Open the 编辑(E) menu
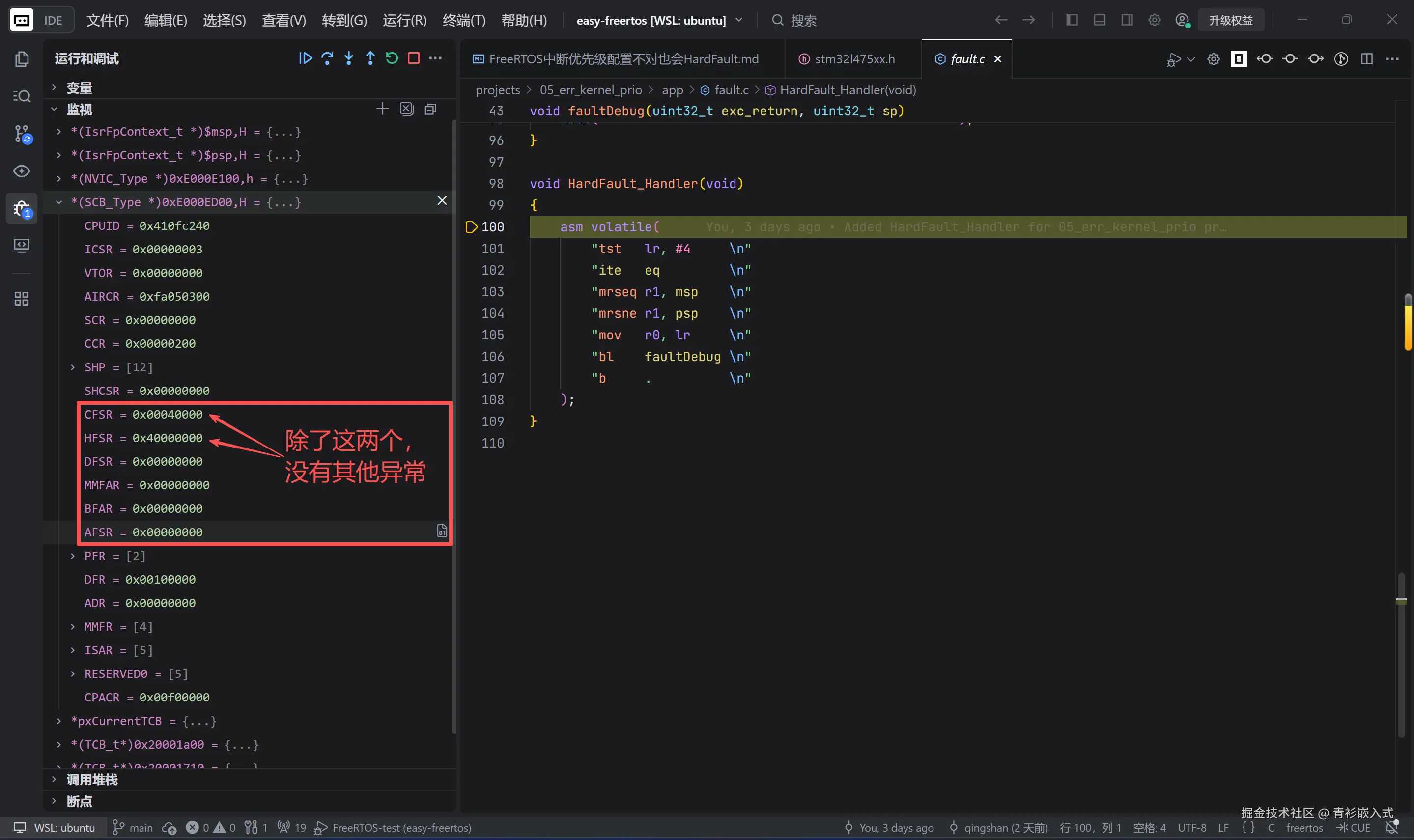The image size is (1414, 840). 165,20
